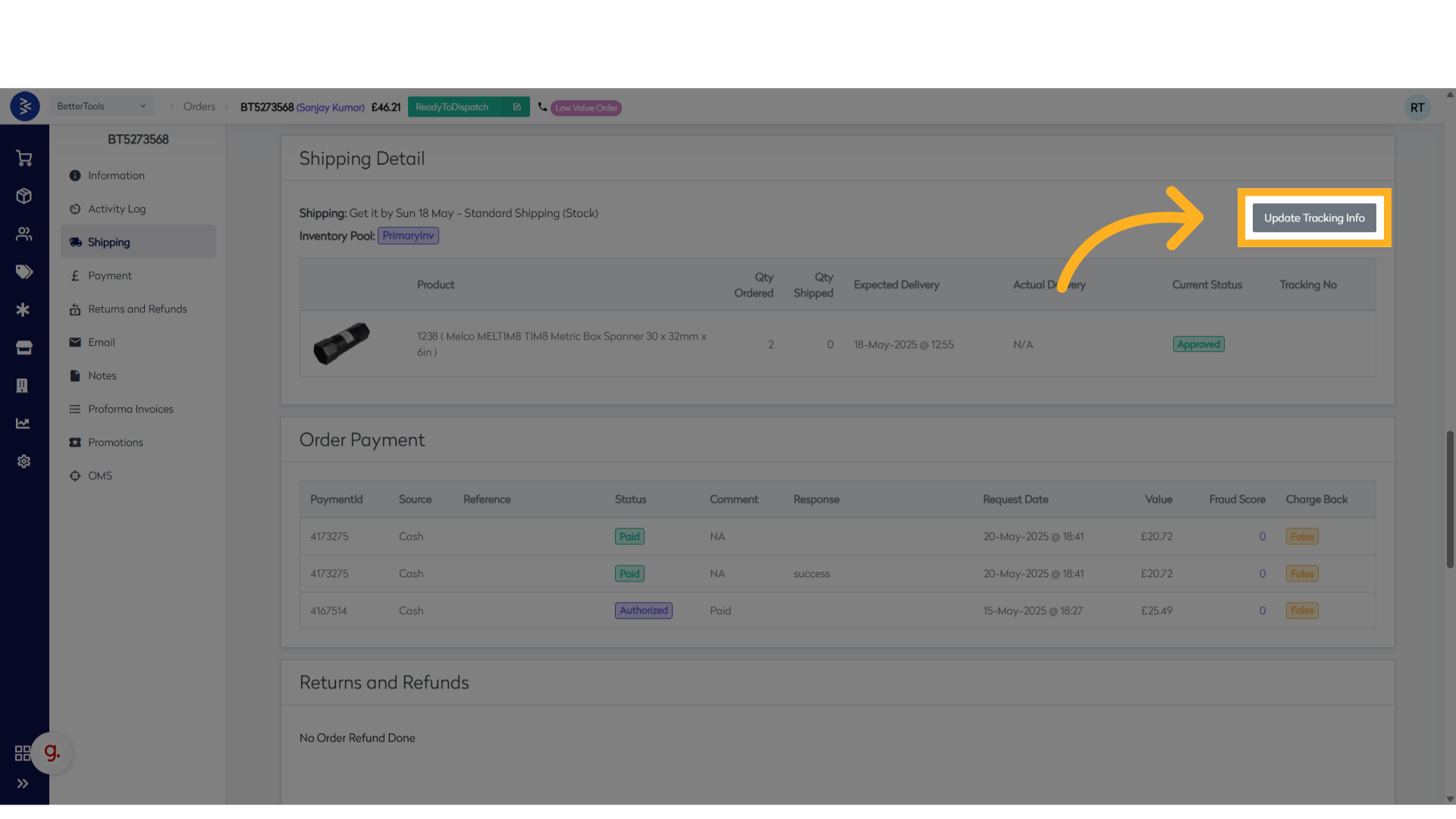Click the phone call icon
Image resolution: width=1456 pixels, height=819 pixels.
[x=542, y=107]
